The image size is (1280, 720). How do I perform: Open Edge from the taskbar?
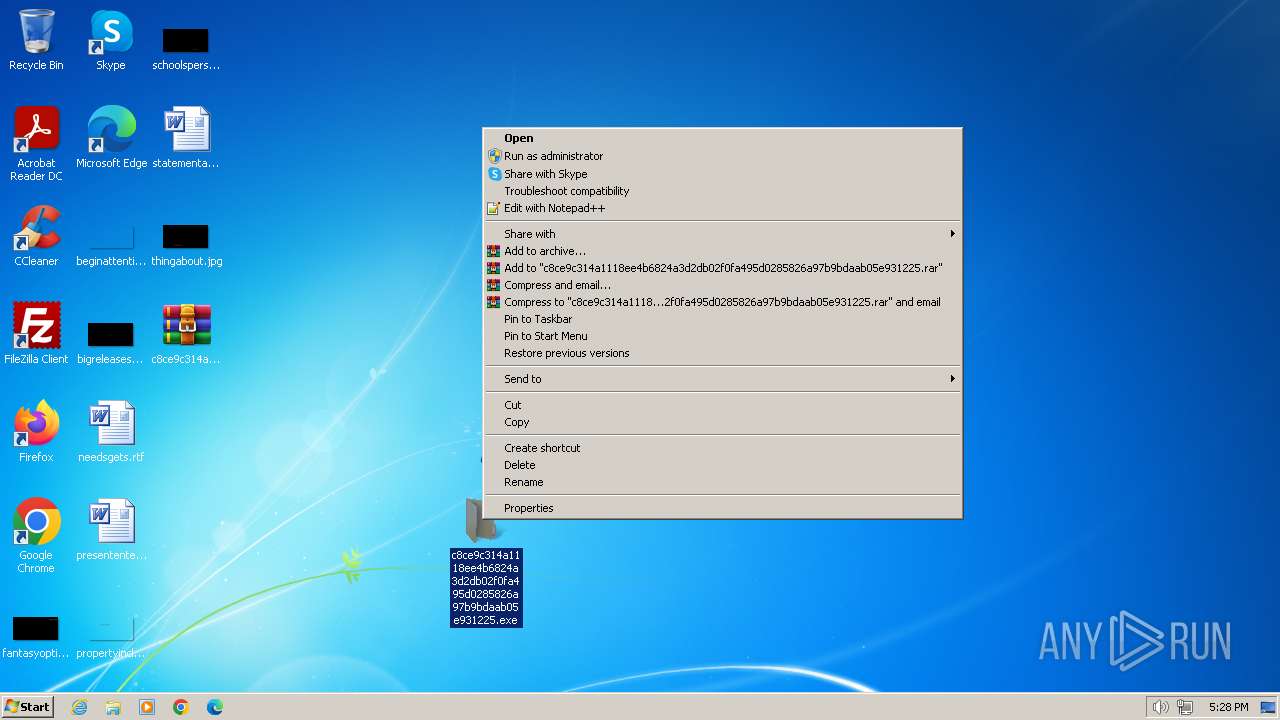215,707
